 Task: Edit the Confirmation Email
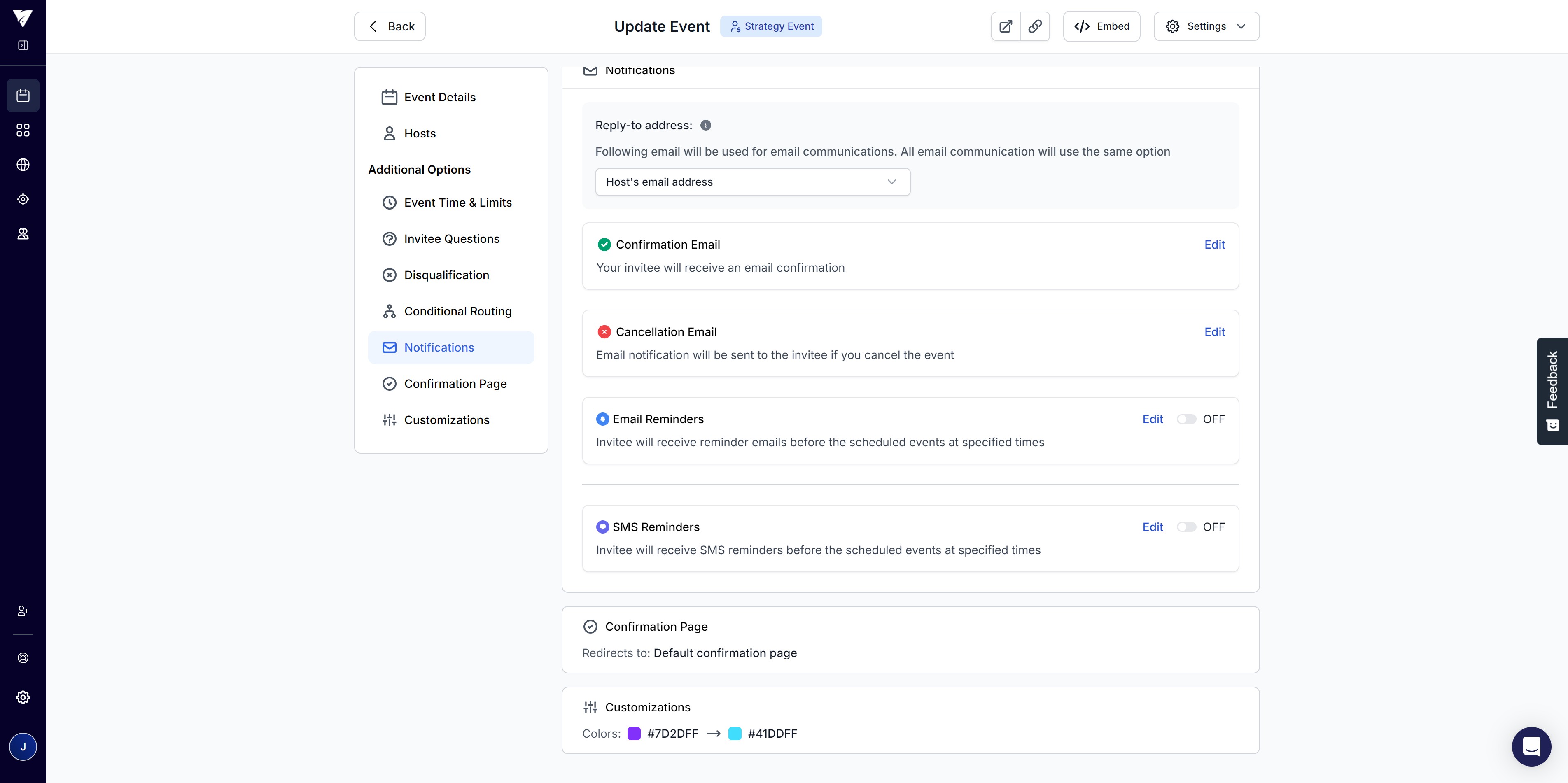tap(1214, 245)
